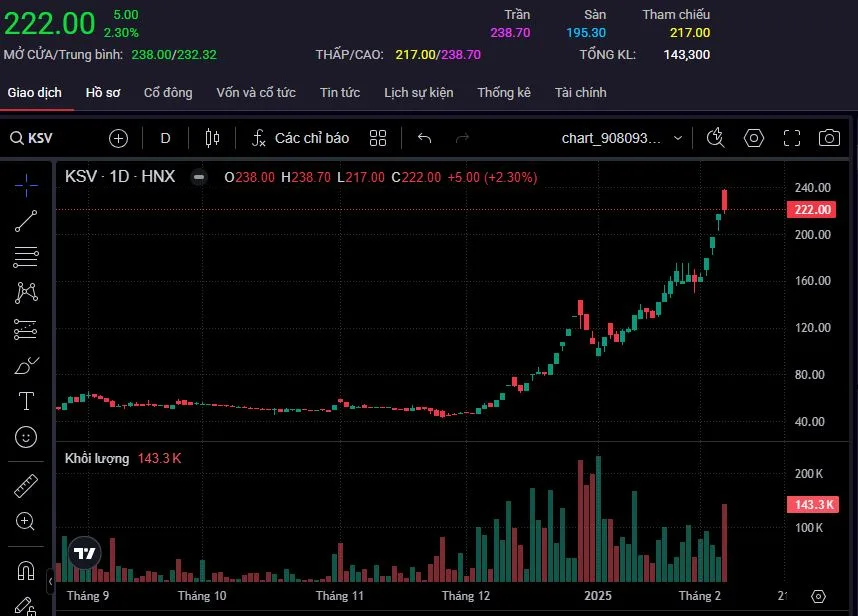Screen dimensions: 858x616
Task: Select the brush drawing tool
Action: click(x=26, y=365)
